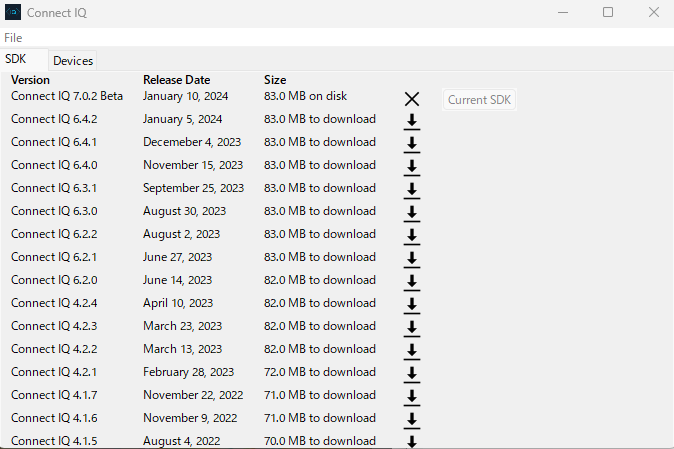Download Connect IQ 6.2.1 SDK
The width and height of the screenshot is (674, 449).
(x=411, y=259)
